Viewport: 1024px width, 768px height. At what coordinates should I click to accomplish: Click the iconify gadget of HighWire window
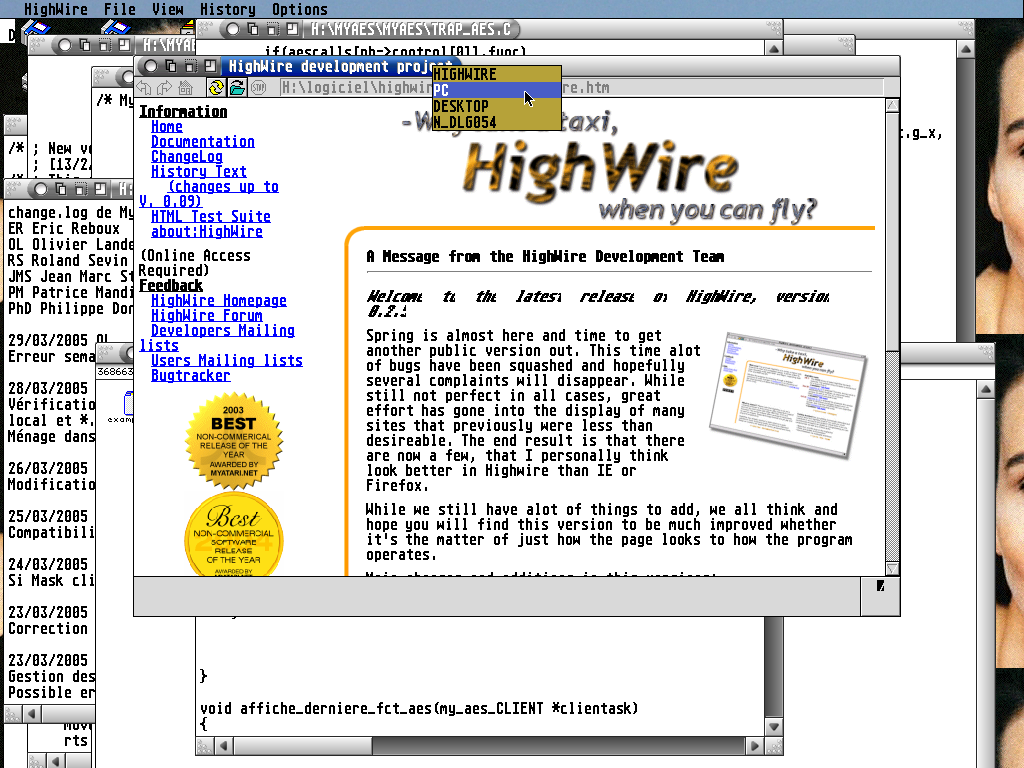[x=190, y=66]
